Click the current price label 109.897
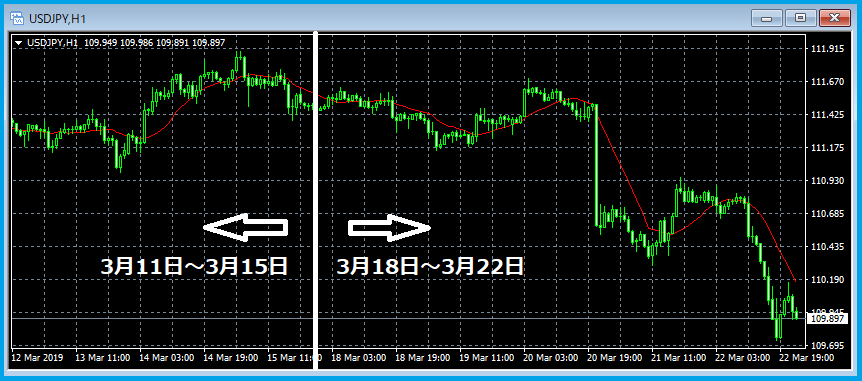 coord(827,319)
